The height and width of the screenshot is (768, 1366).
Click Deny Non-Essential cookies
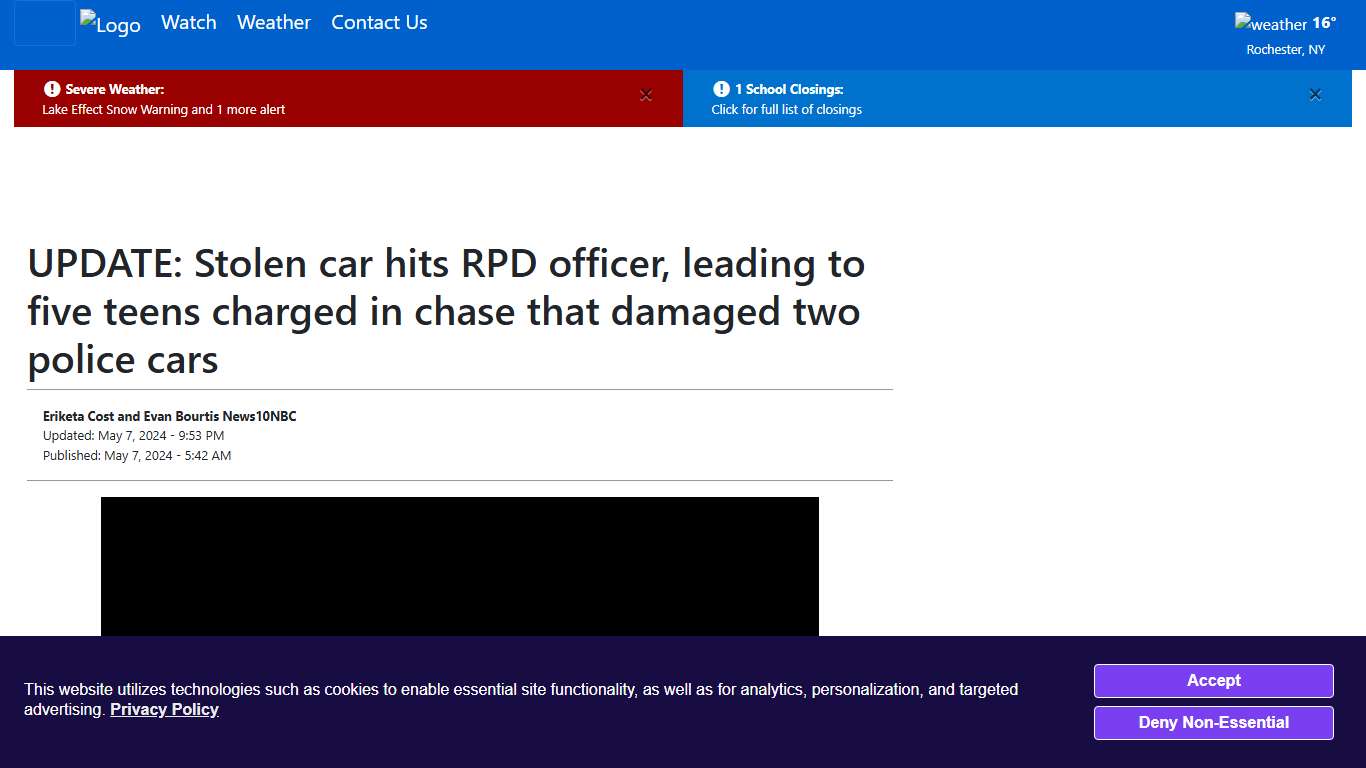(x=1213, y=722)
